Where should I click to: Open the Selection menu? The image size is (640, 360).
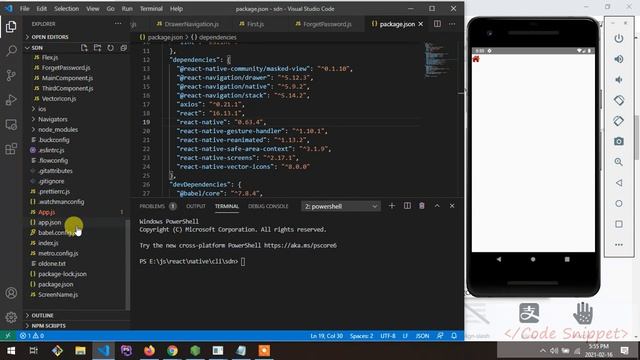click(66, 9)
